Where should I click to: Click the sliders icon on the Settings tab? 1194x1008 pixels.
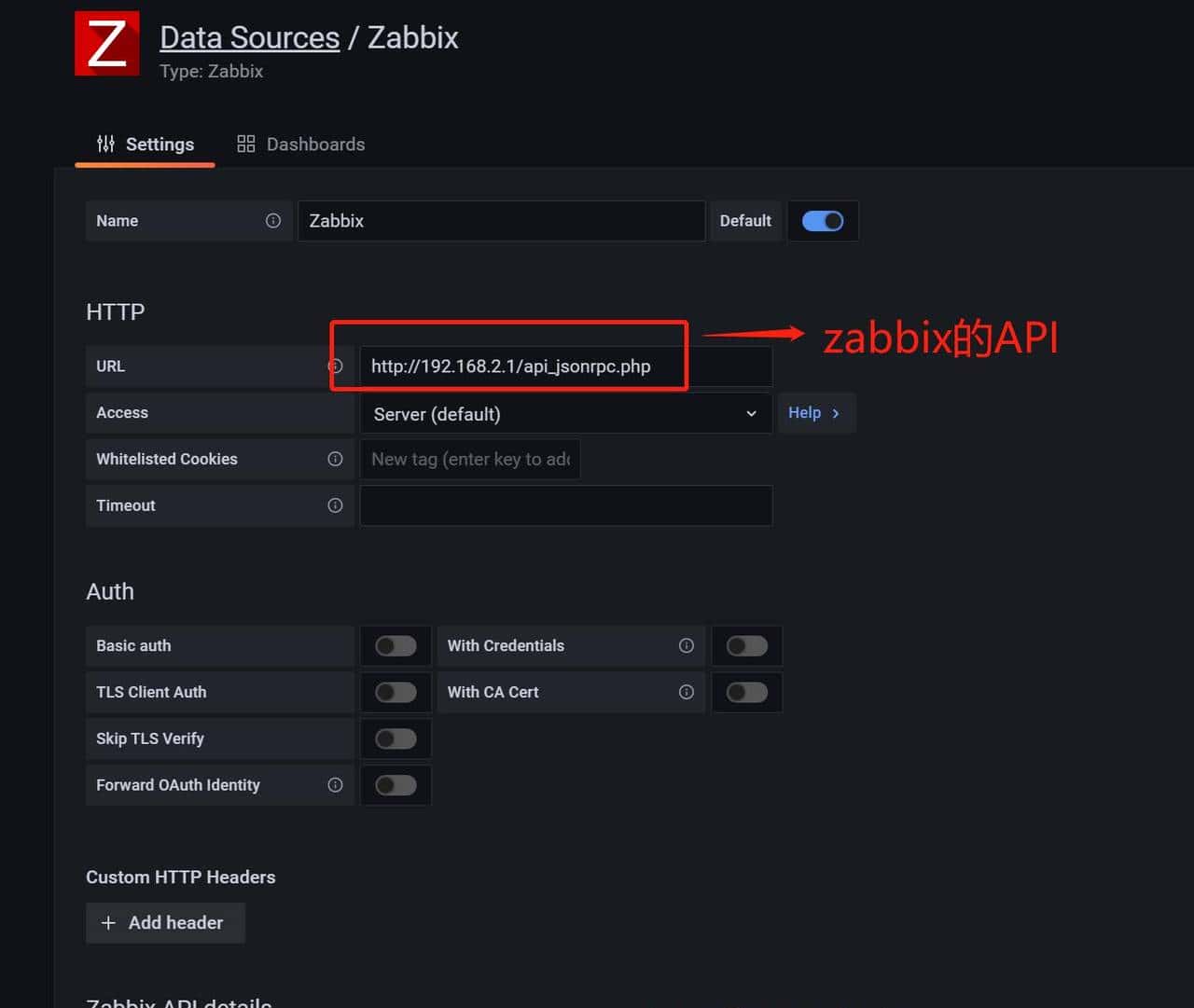point(104,144)
